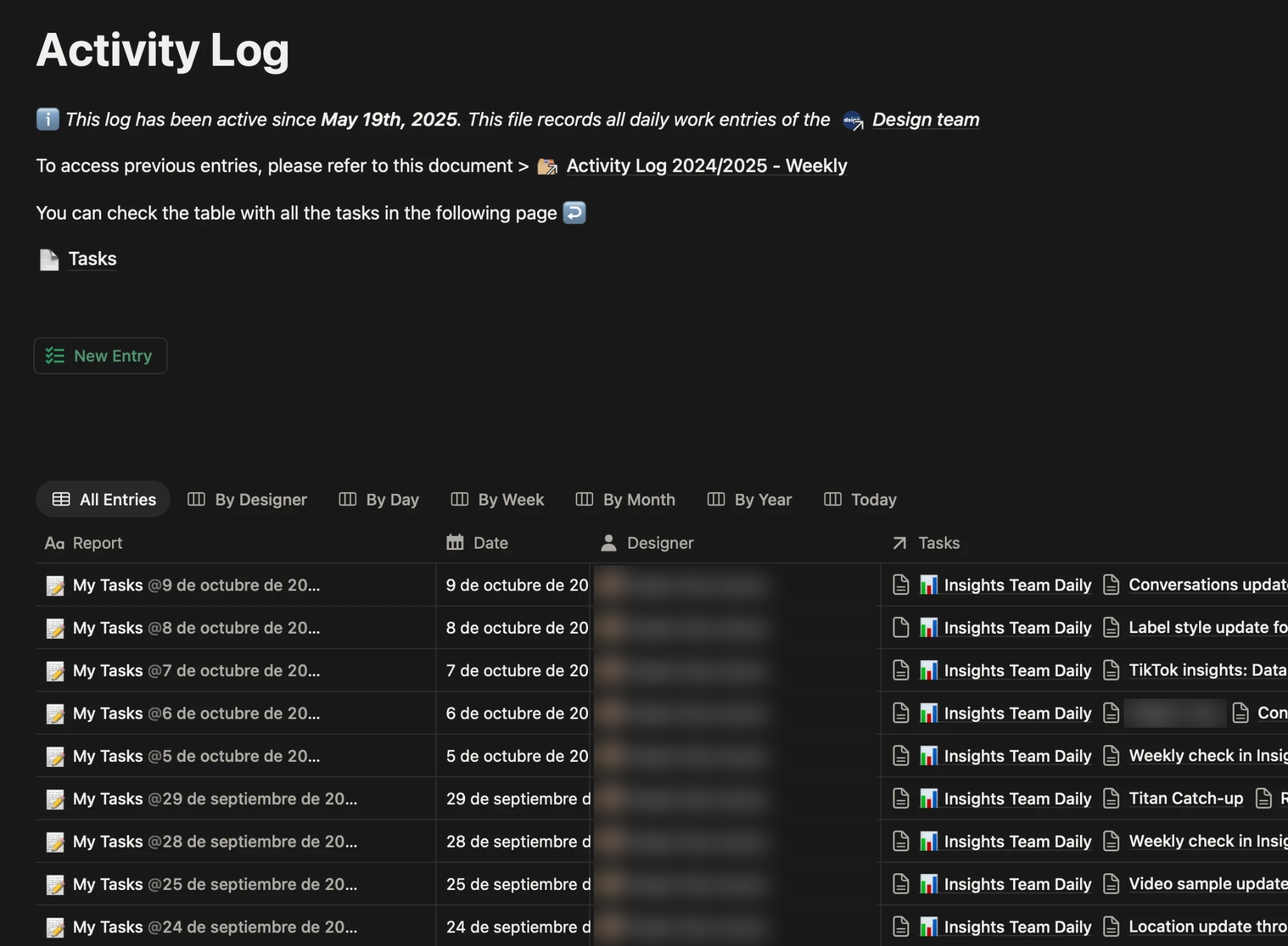Screen dimensions: 1288x946
Task: Click the calendar icon in Date header
Action: (455, 542)
